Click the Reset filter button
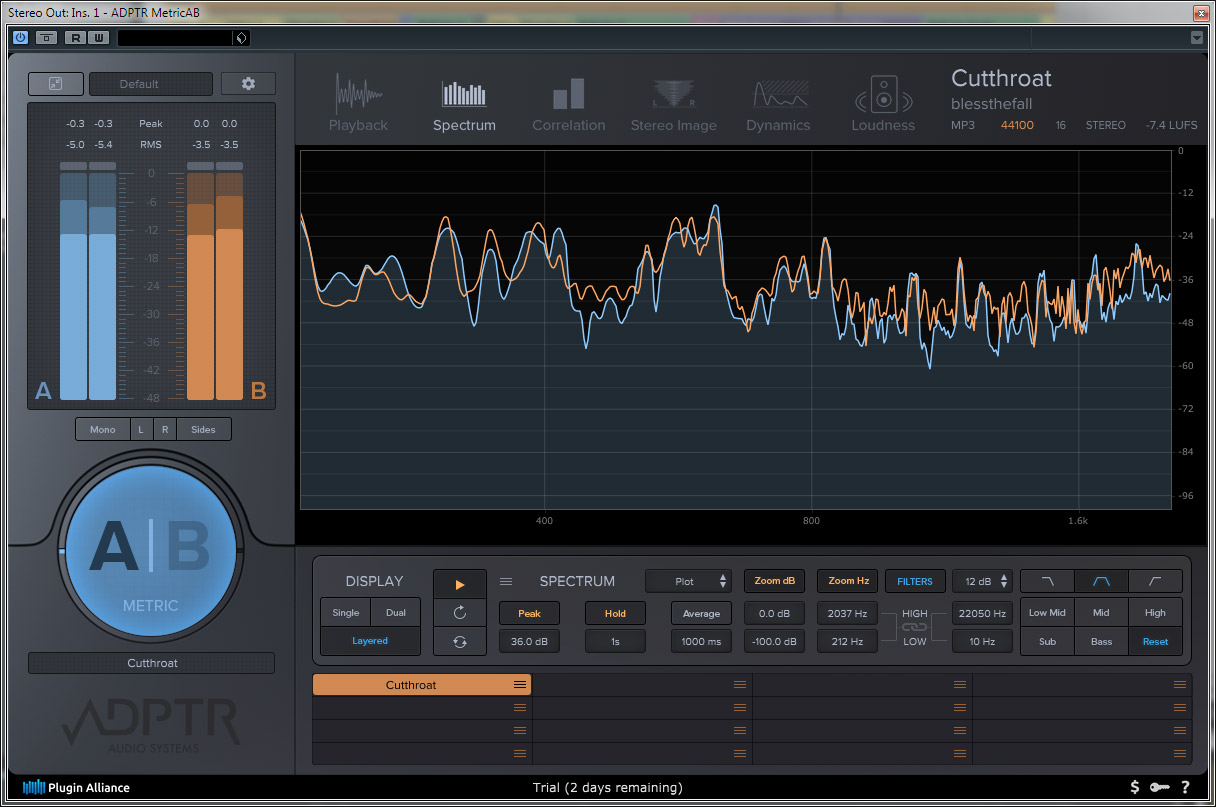 1155,642
